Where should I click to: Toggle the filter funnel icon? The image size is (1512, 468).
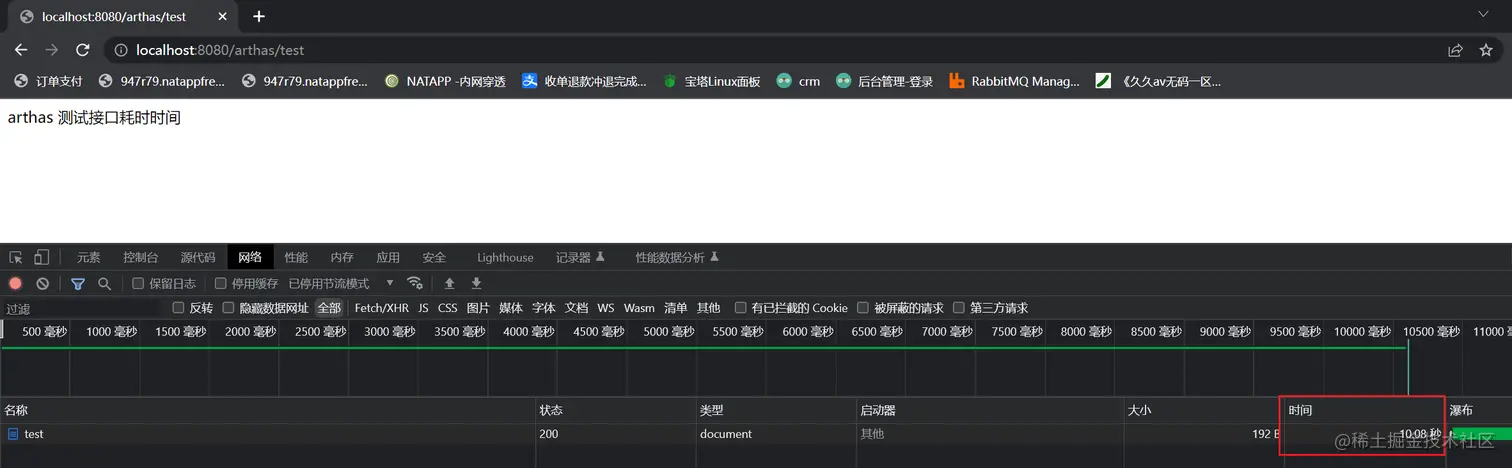pos(78,284)
